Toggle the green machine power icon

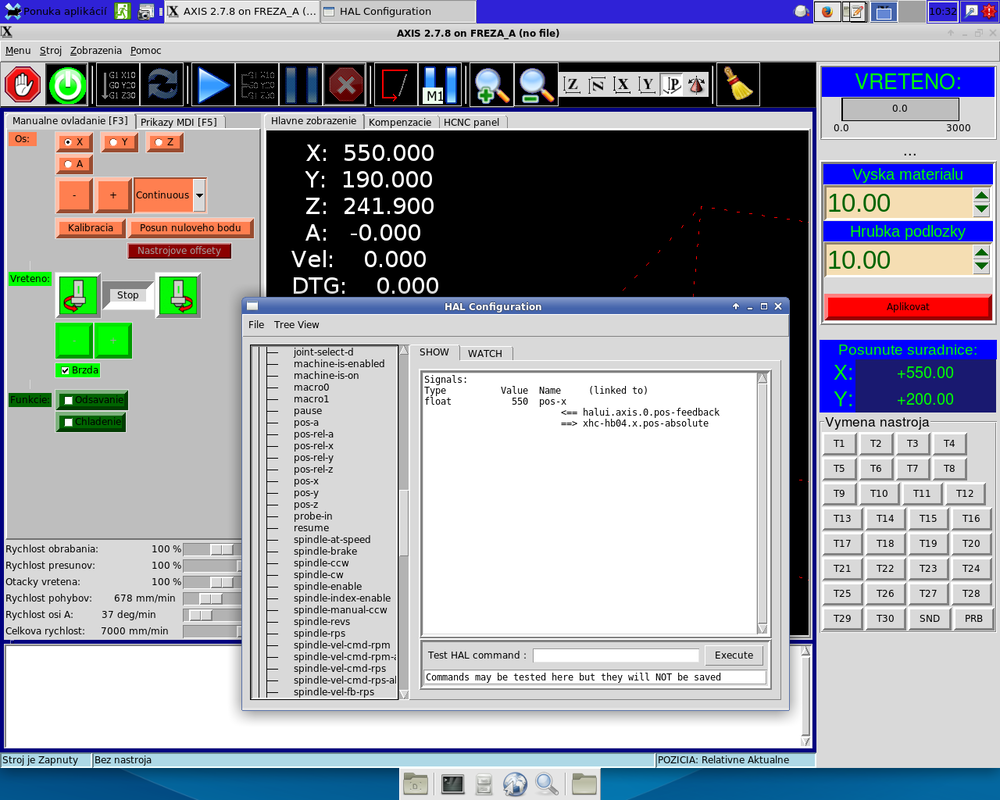coord(68,85)
